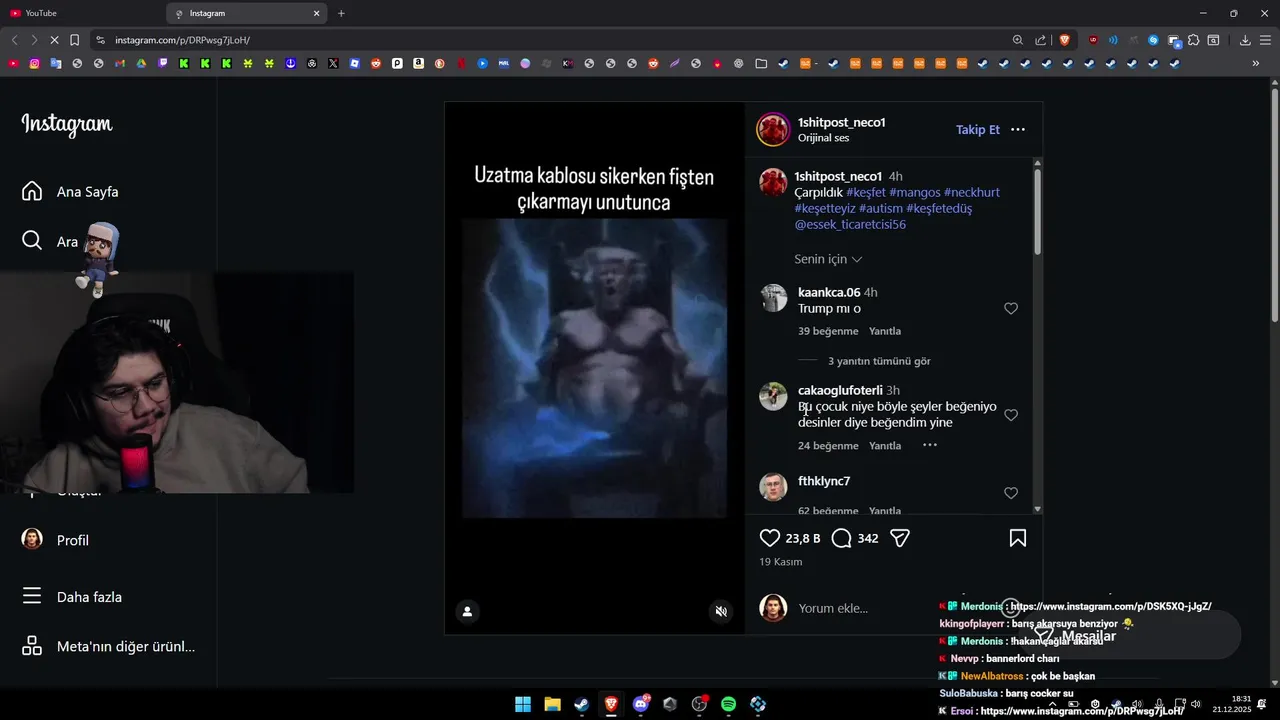Screen dimensions: 1280x720
Task: Open more options on cakaoglufoterli's comment
Action: [x=930, y=445]
